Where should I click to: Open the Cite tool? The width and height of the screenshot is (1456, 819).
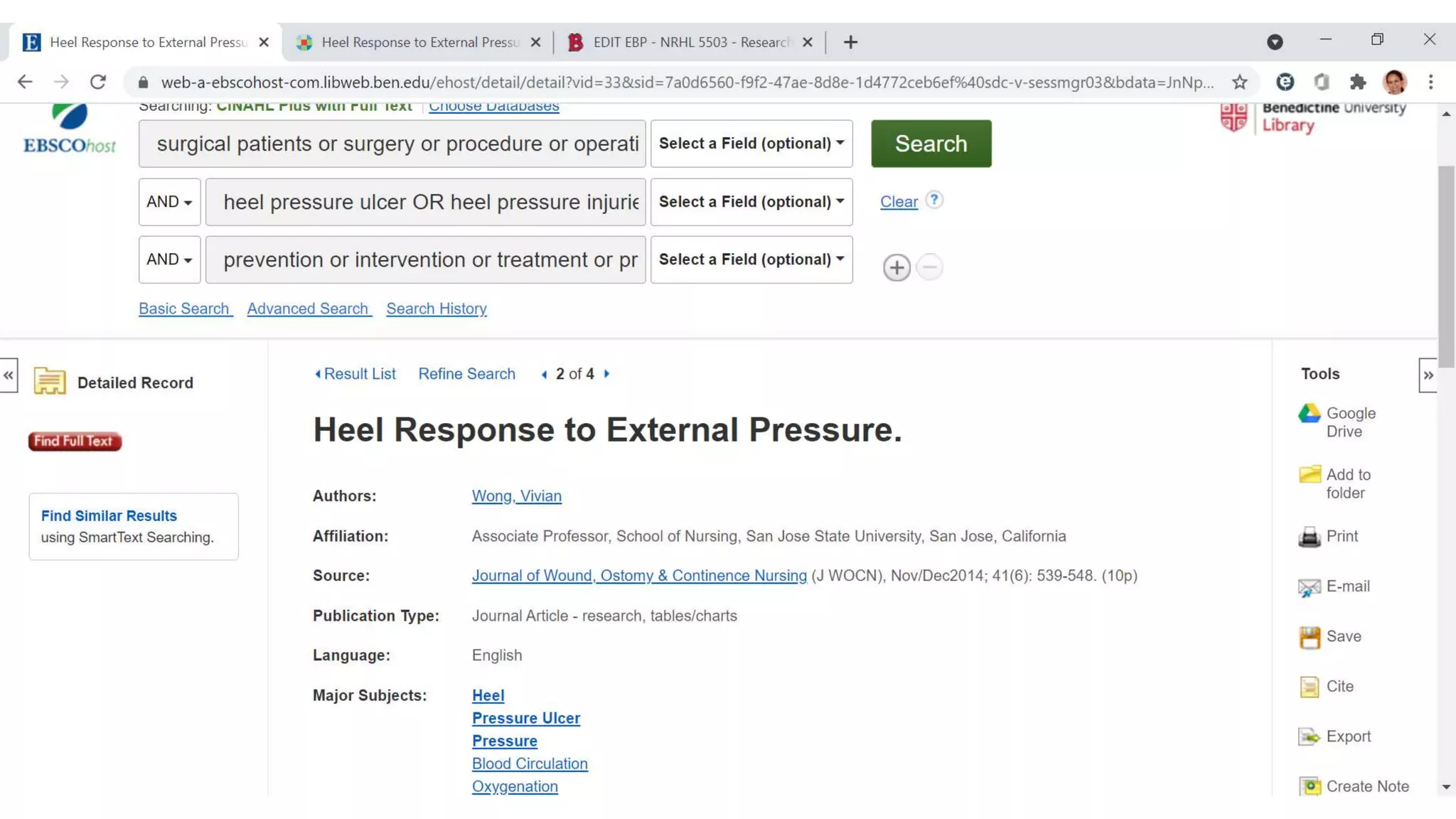click(x=1309, y=687)
